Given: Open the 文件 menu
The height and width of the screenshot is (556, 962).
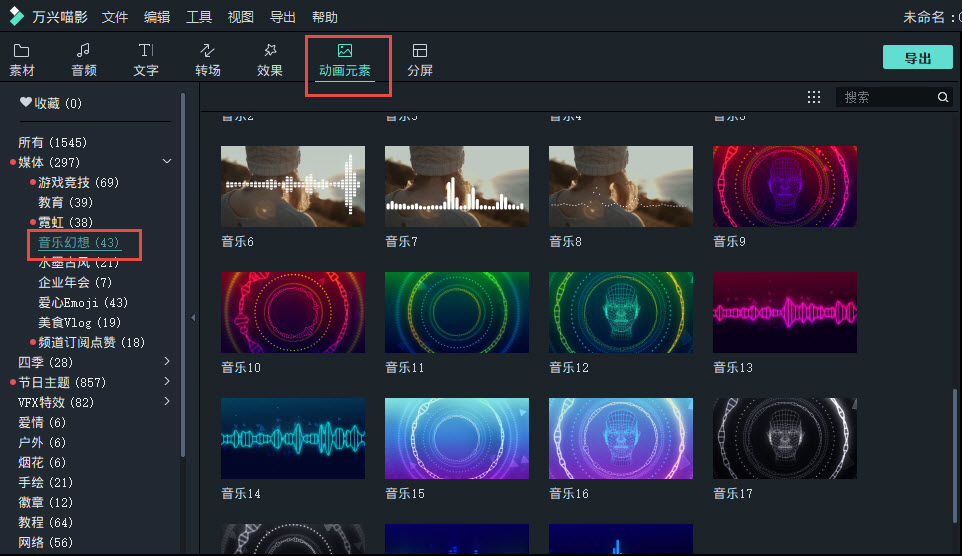Looking at the screenshot, I should [115, 17].
